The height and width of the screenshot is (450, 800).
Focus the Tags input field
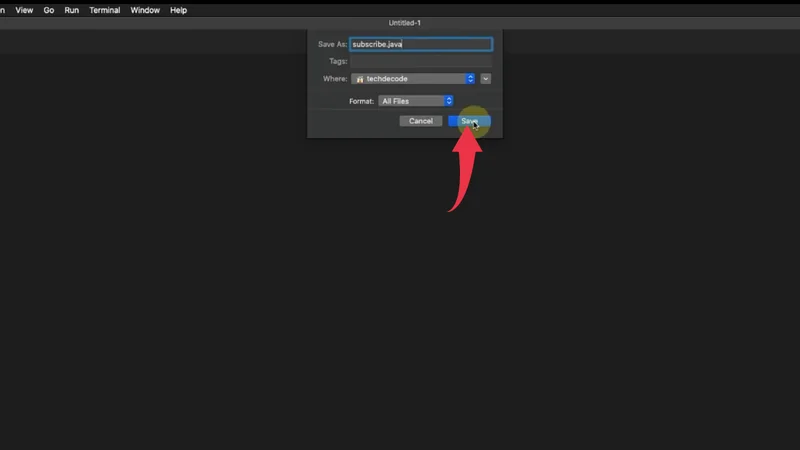[420, 62]
